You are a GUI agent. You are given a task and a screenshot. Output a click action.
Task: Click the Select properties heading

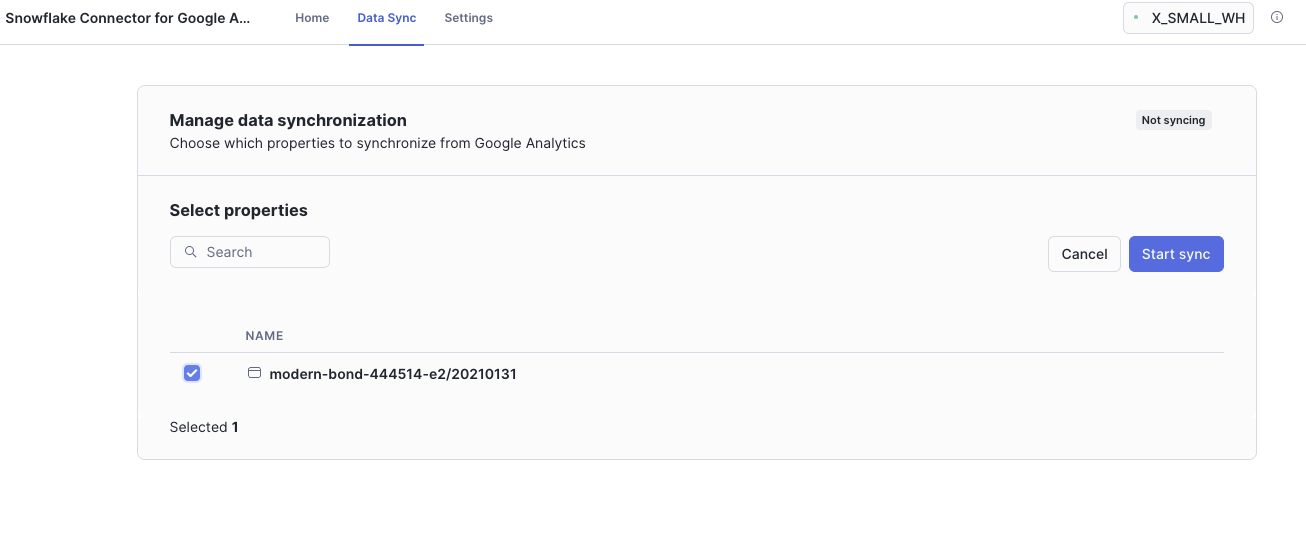tap(239, 210)
